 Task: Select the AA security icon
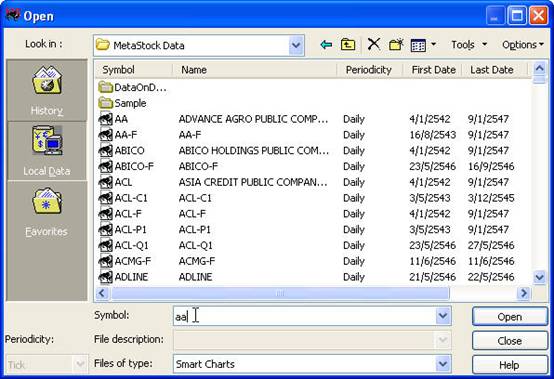[105, 119]
